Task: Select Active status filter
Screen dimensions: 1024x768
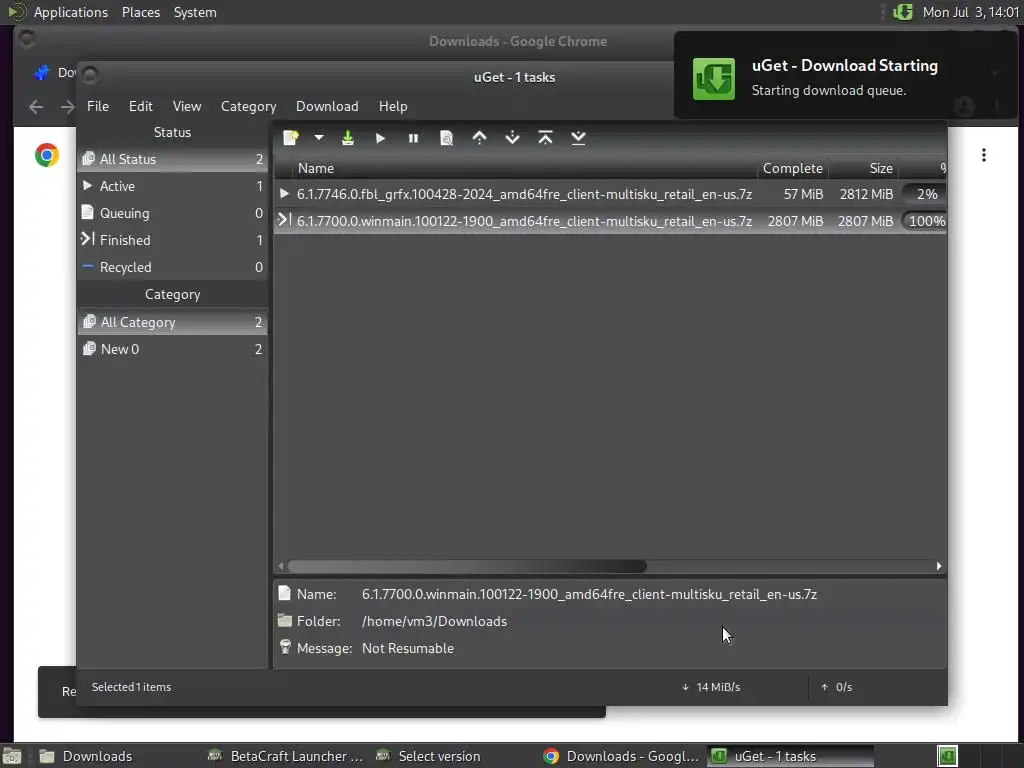Action: pyautogui.click(x=172, y=186)
